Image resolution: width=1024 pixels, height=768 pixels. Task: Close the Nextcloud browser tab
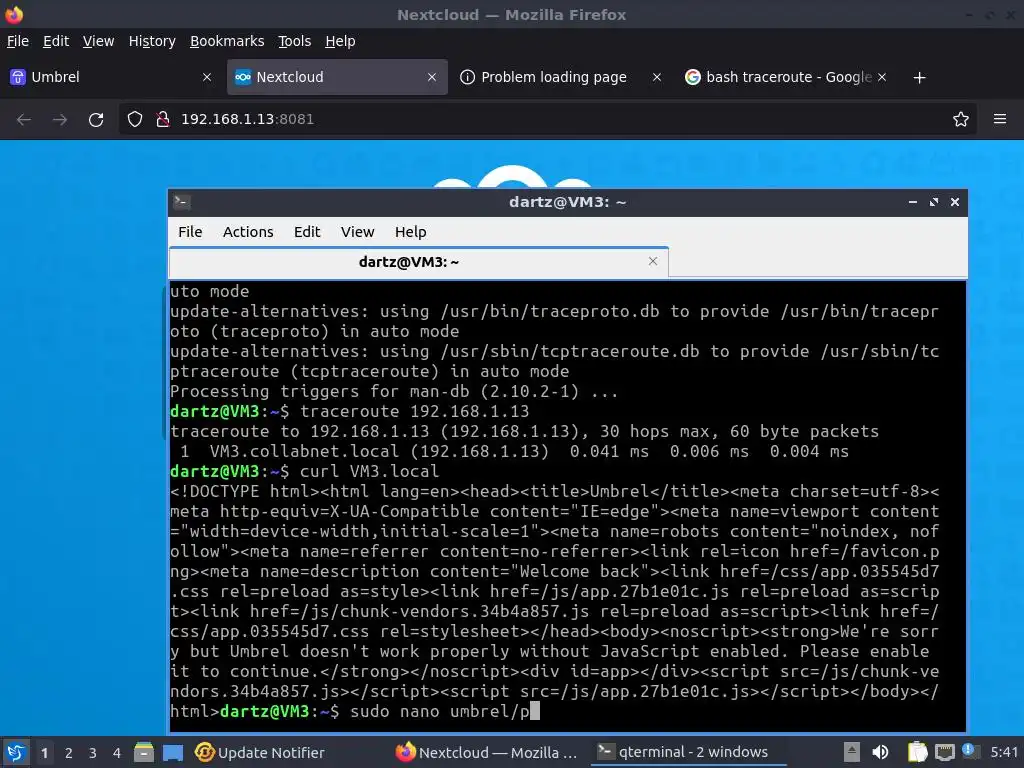point(432,77)
